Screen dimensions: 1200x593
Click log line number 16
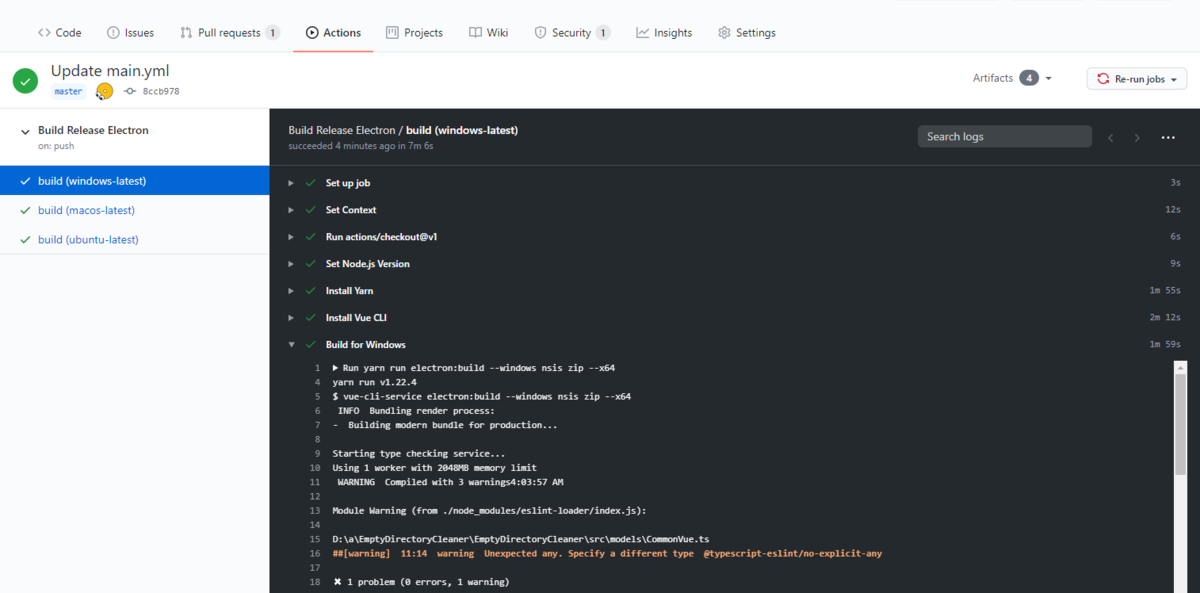tap(314, 553)
